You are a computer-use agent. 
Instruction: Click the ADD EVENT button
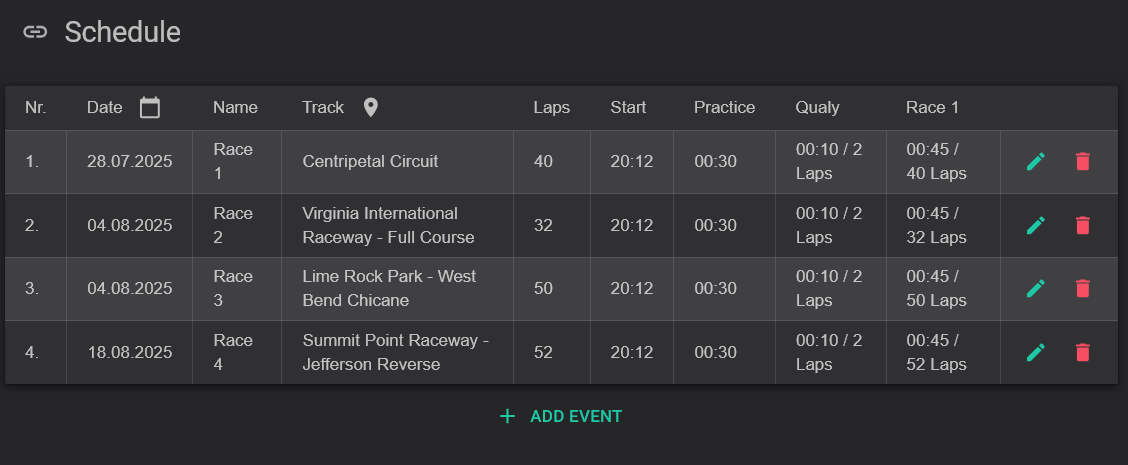pos(560,416)
